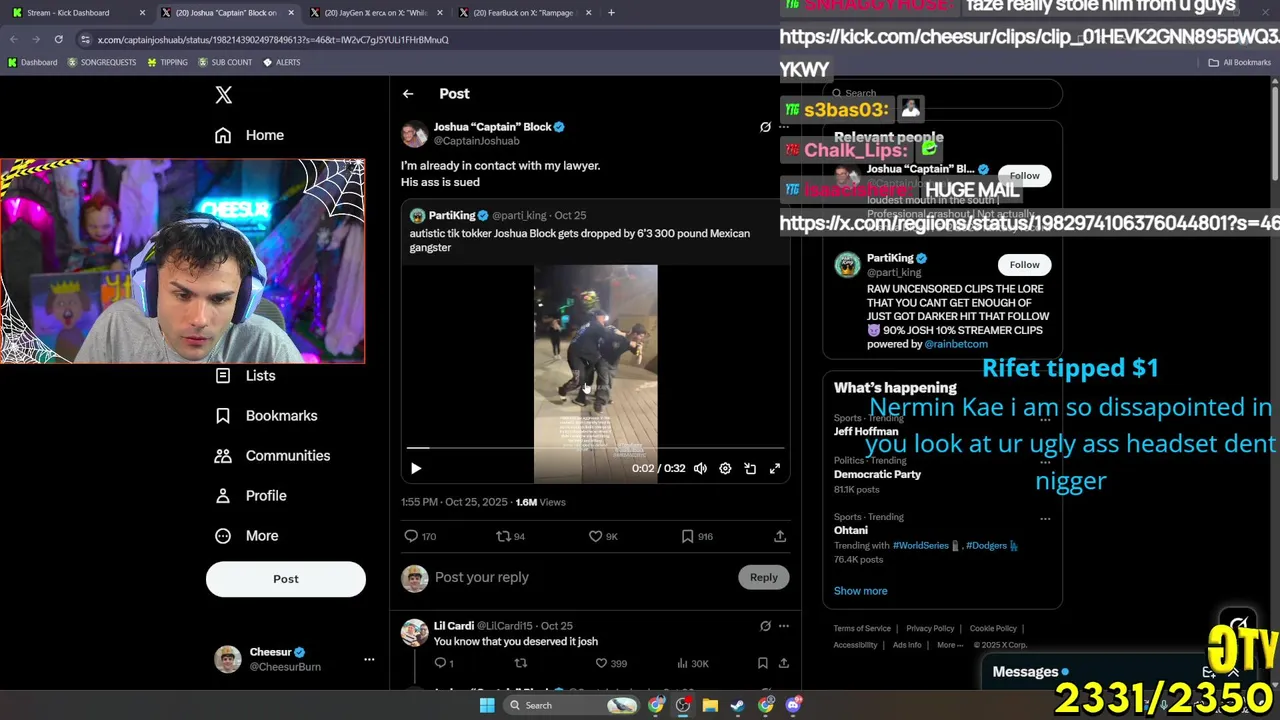Click the gray Reply button
1280x720 pixels.
pyautogui.click(x=764, y=577)
